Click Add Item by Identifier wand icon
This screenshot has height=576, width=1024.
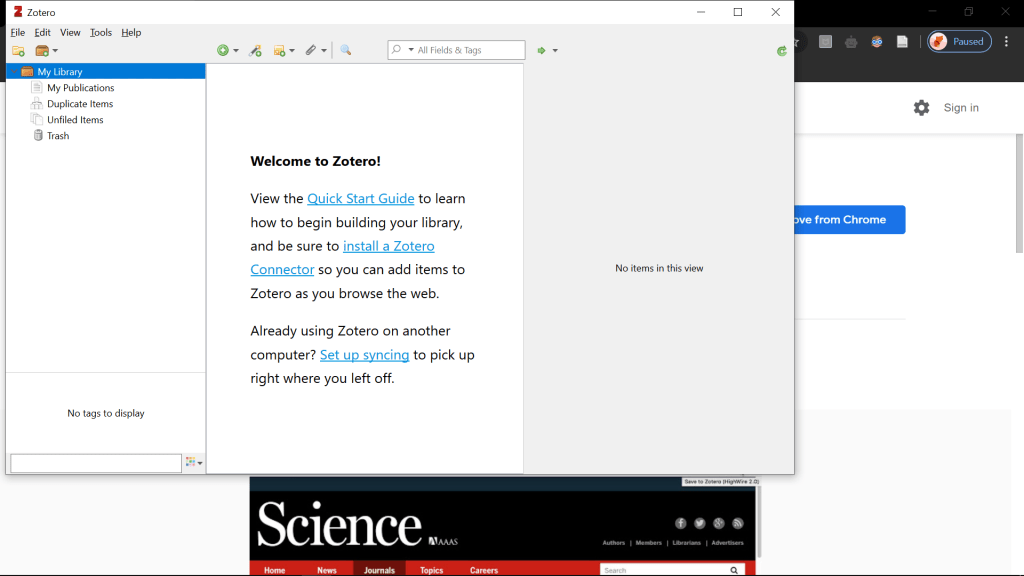tap(255, 51)
